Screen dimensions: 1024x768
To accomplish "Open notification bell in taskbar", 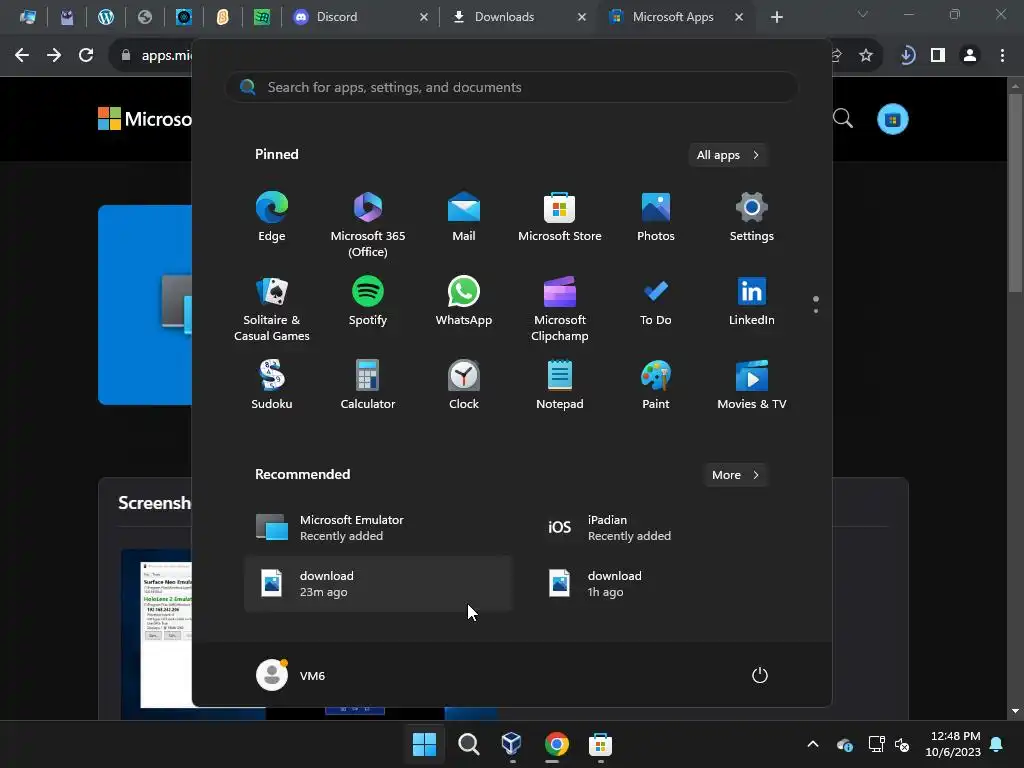I will click(x=997, y=744).
